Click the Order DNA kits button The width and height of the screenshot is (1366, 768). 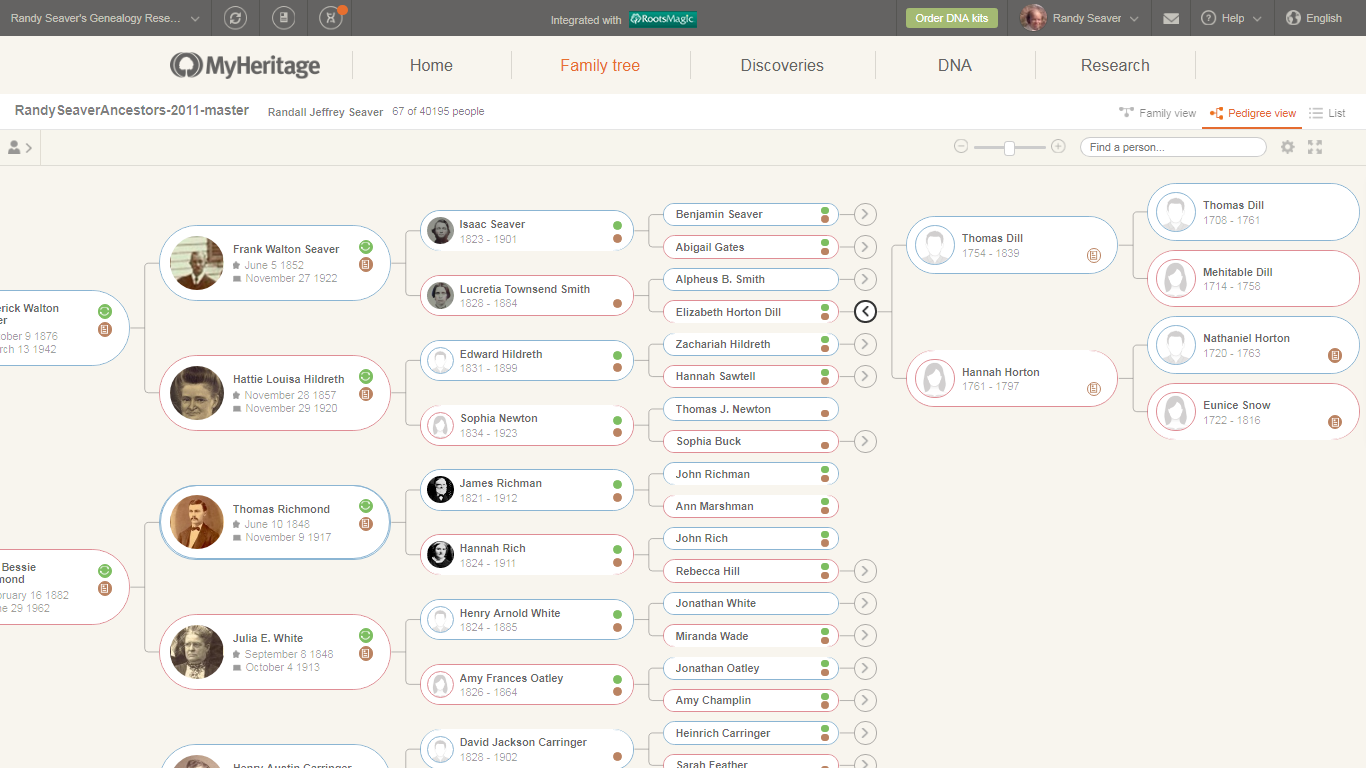pyautogui.click(x=951, y=17)
